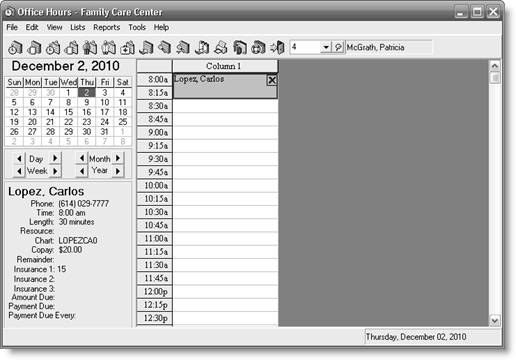
Task: Click the Column 1 header
Action: tap(225, 66)
